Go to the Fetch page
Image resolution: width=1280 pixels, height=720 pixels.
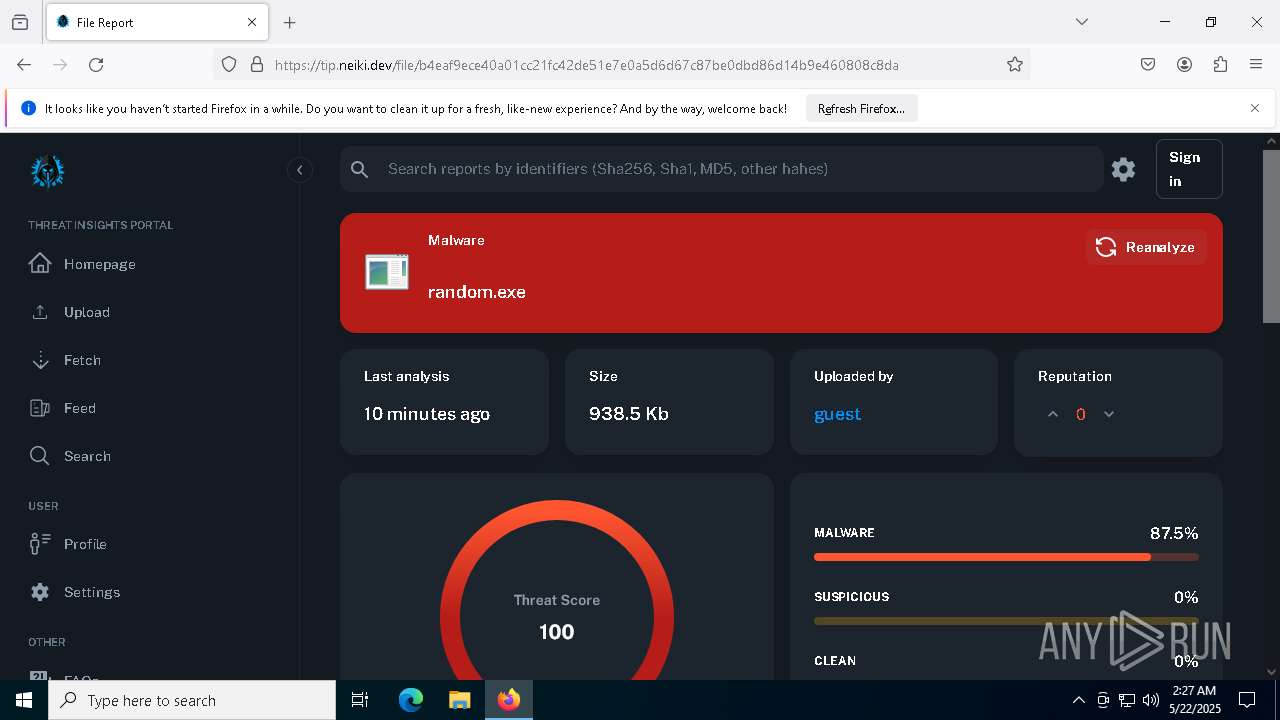pos(65,360)
